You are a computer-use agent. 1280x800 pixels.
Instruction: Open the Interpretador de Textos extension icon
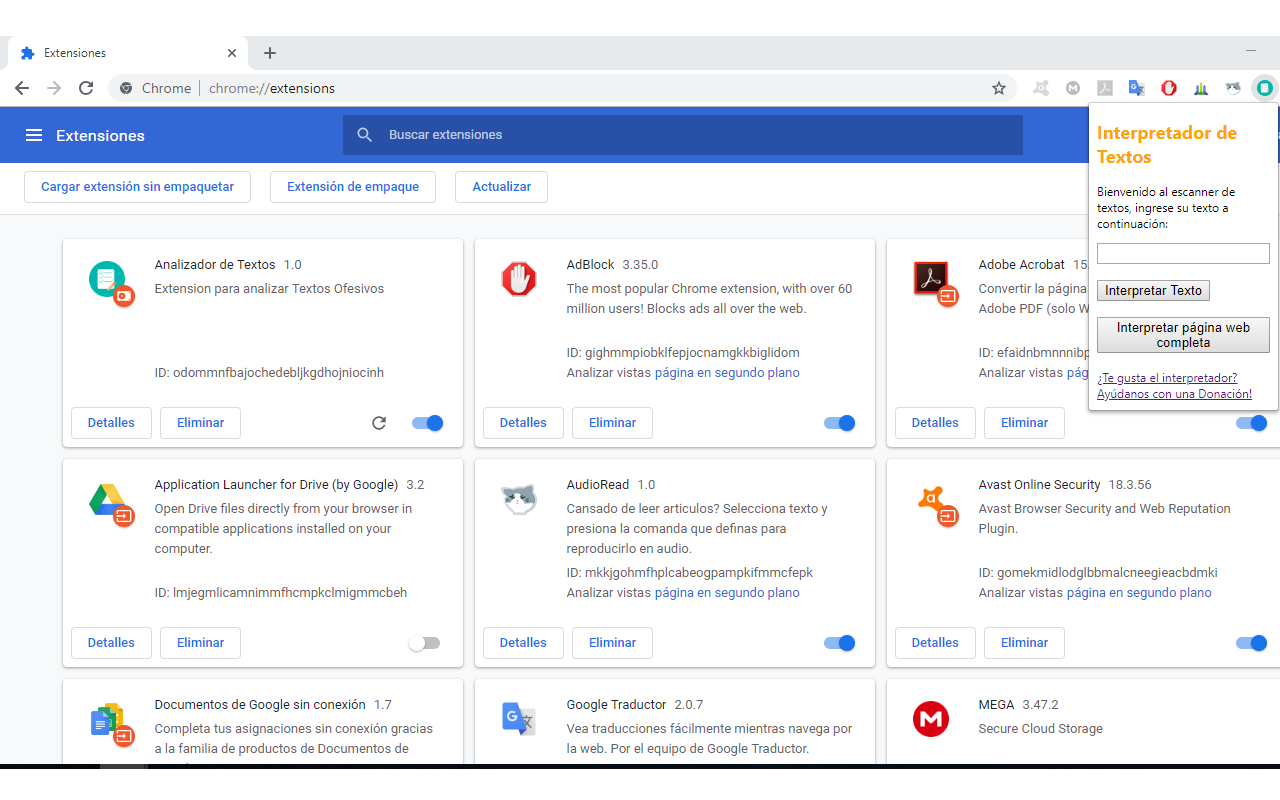click(1263, 88)
